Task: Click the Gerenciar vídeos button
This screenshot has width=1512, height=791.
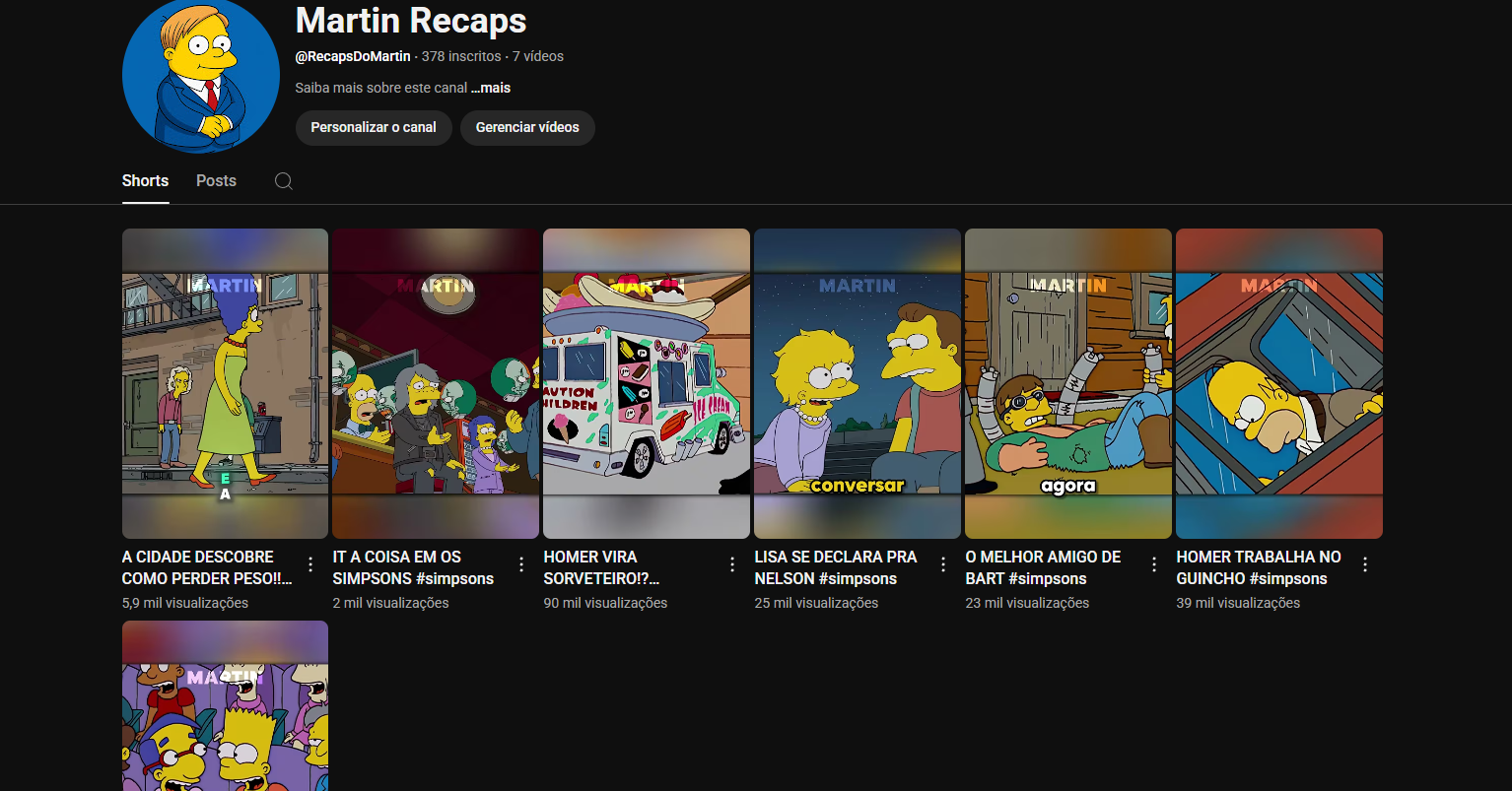Action: [527, 128]
